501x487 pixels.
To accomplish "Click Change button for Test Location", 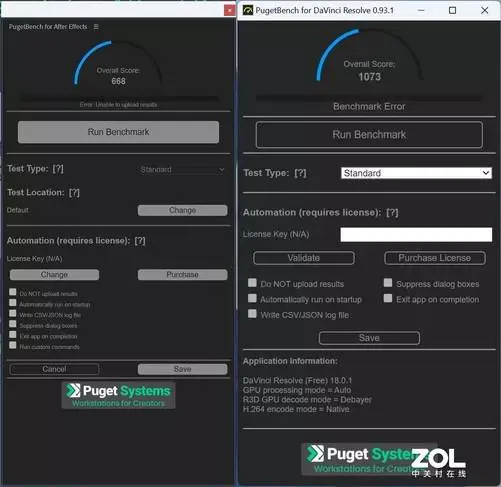I will click(182, 210).
